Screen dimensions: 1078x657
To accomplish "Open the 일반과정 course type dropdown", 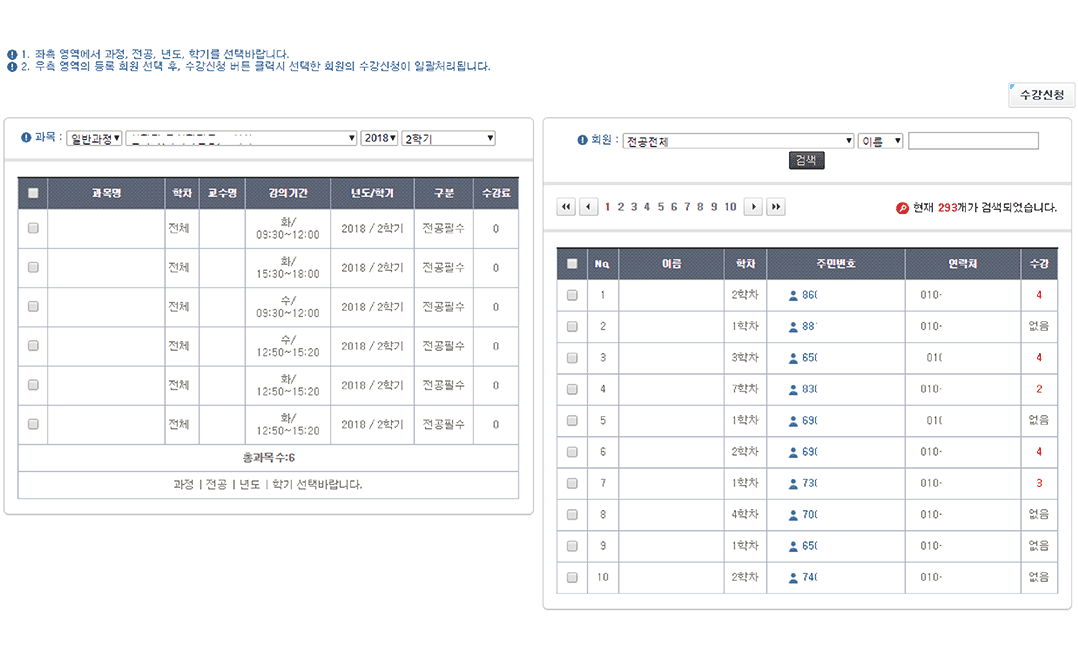I will point(94,138).
